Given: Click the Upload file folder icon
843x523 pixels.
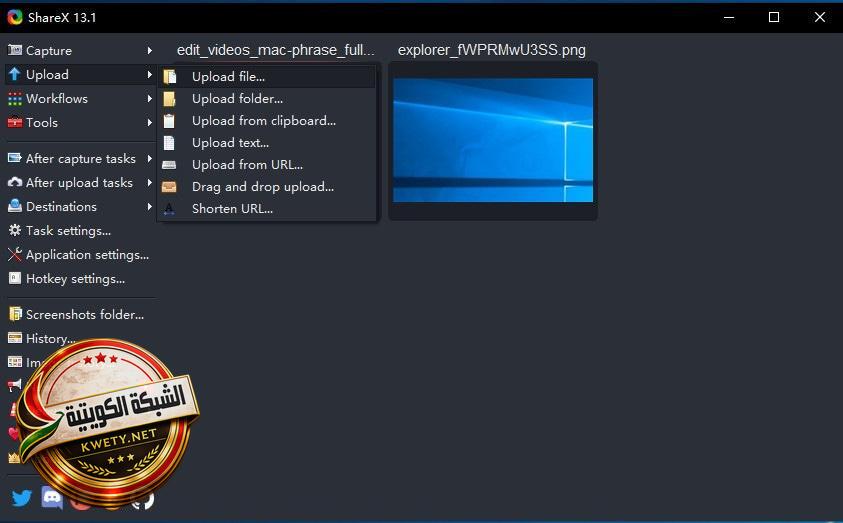Looking at the screenshot, I should (x=170, y=77).
